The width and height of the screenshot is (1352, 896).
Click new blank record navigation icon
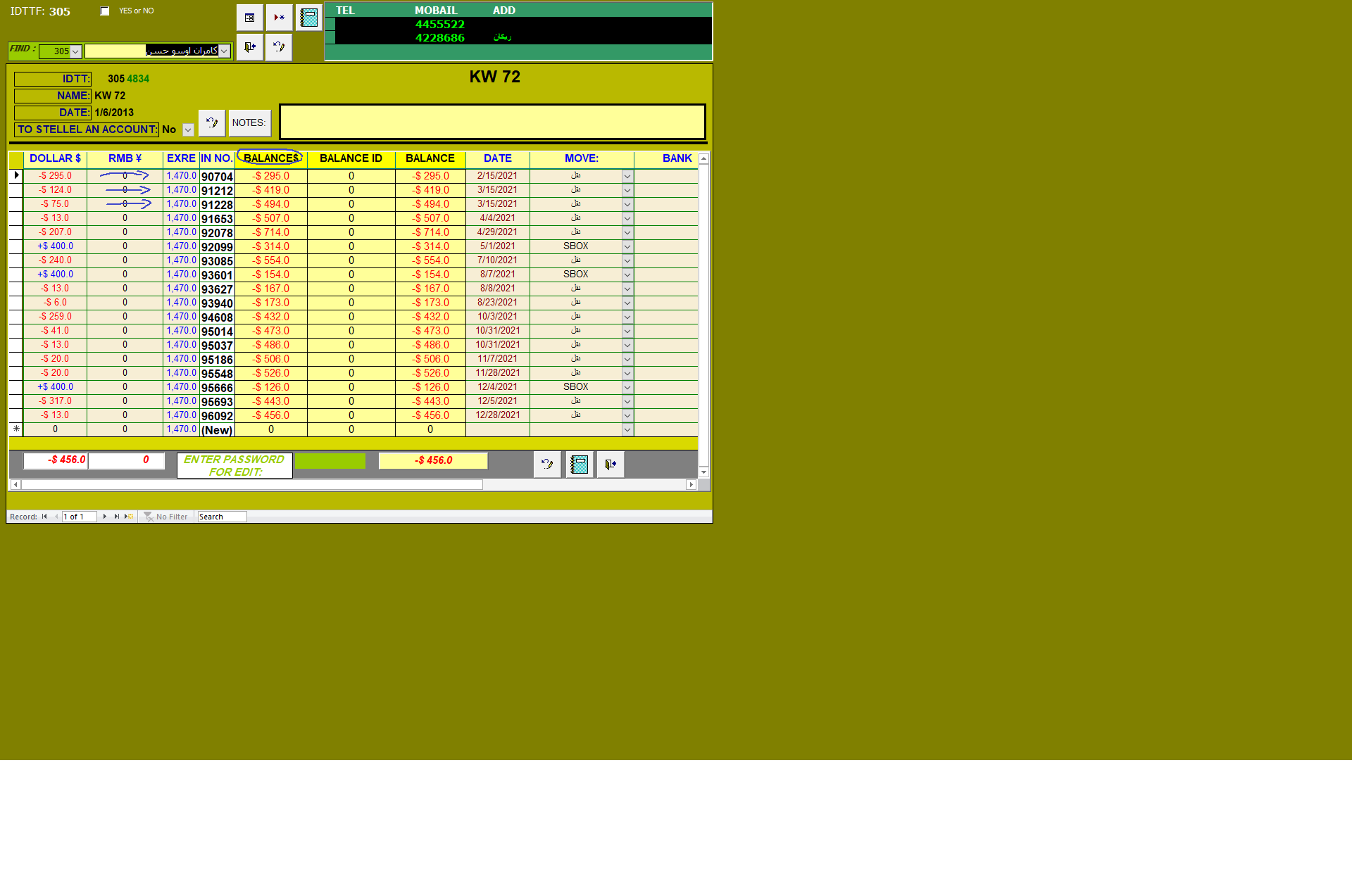tap(129, 517)
